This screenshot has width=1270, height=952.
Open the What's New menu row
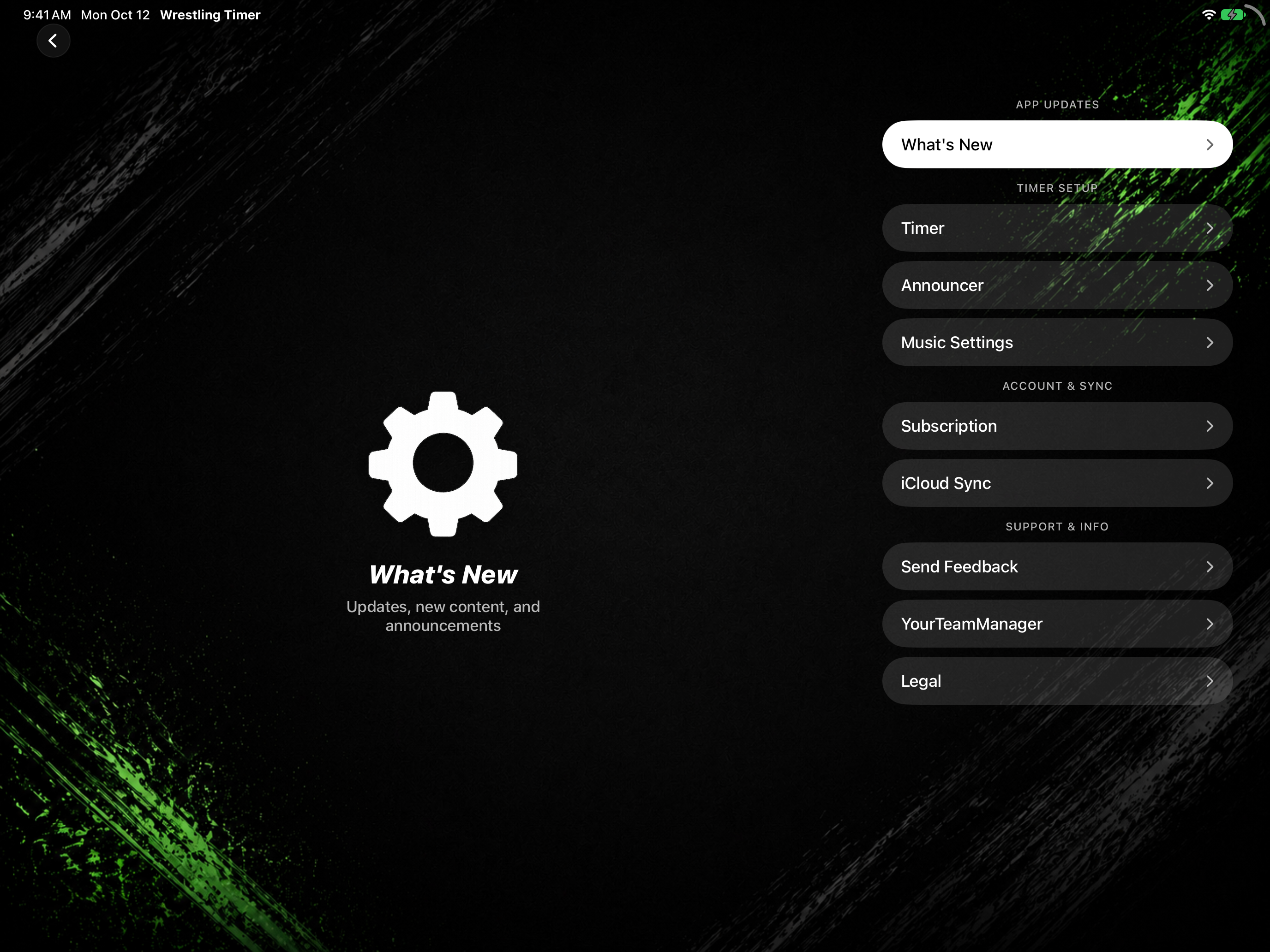click(x=1057, y=145)
